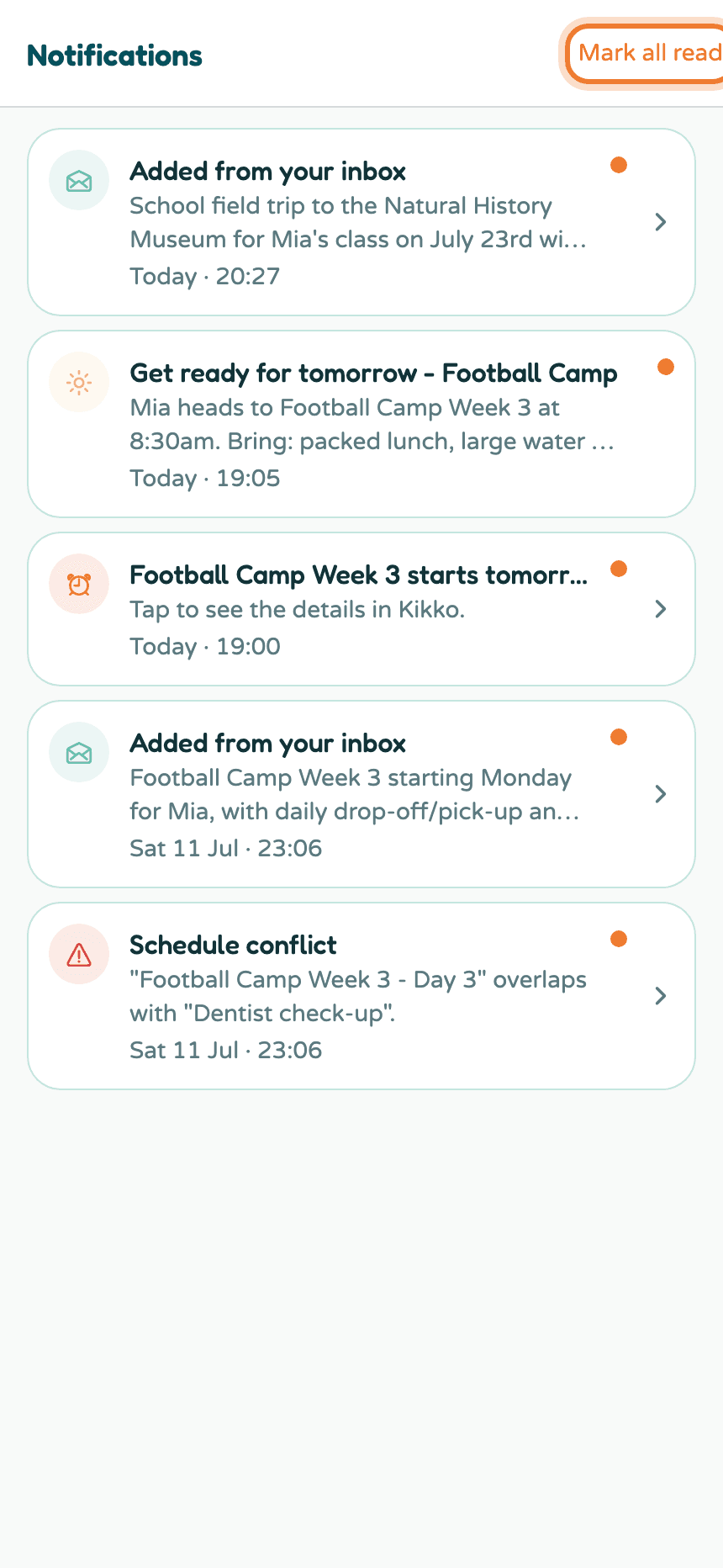Open chevron on school field trip notification
This screenshot has width=723, height=1568.
pyautogui.click(x=661, y=222)
